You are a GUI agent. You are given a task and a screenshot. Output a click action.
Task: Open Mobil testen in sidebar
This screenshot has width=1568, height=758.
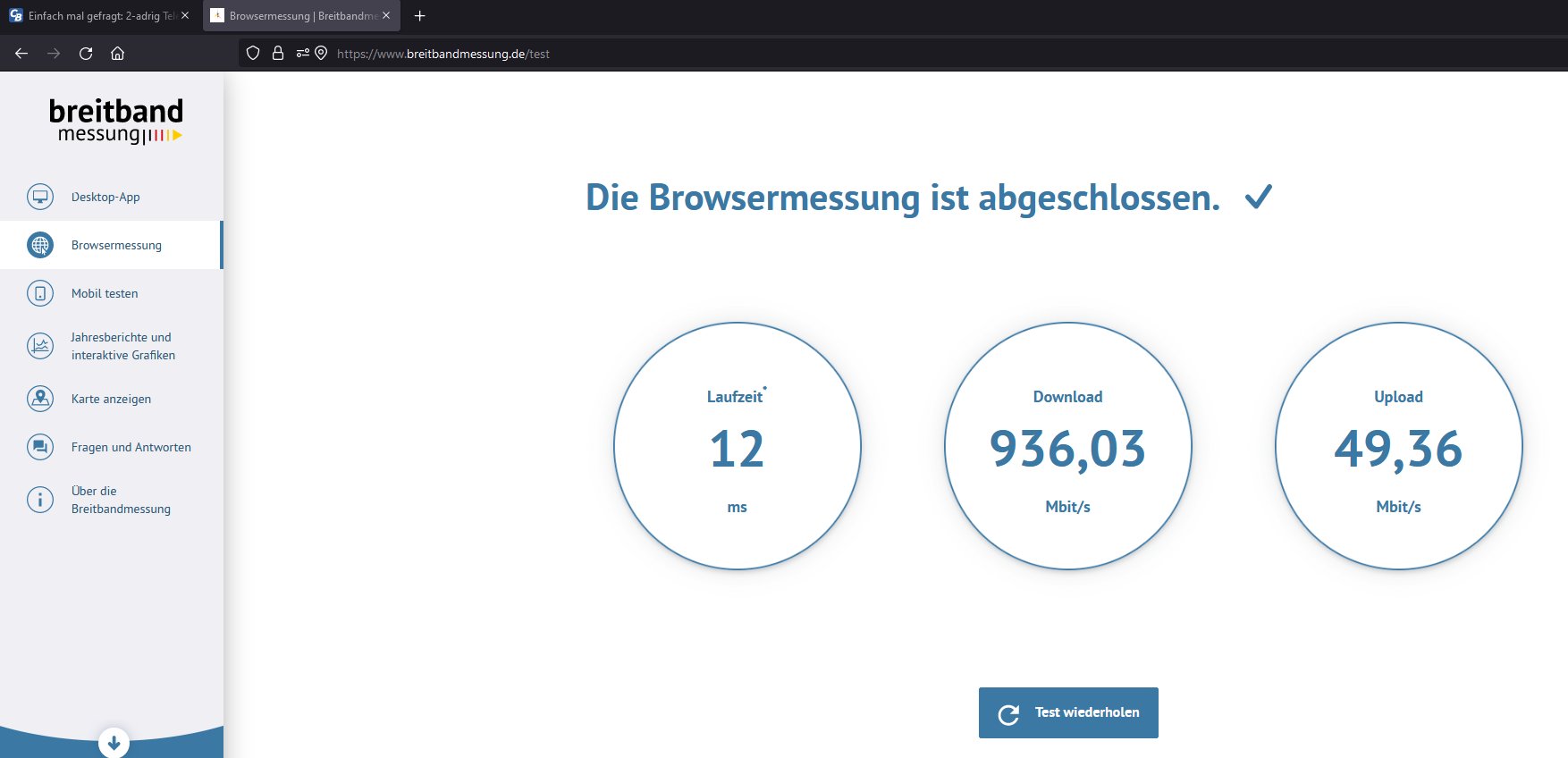[x=112, y=293]
